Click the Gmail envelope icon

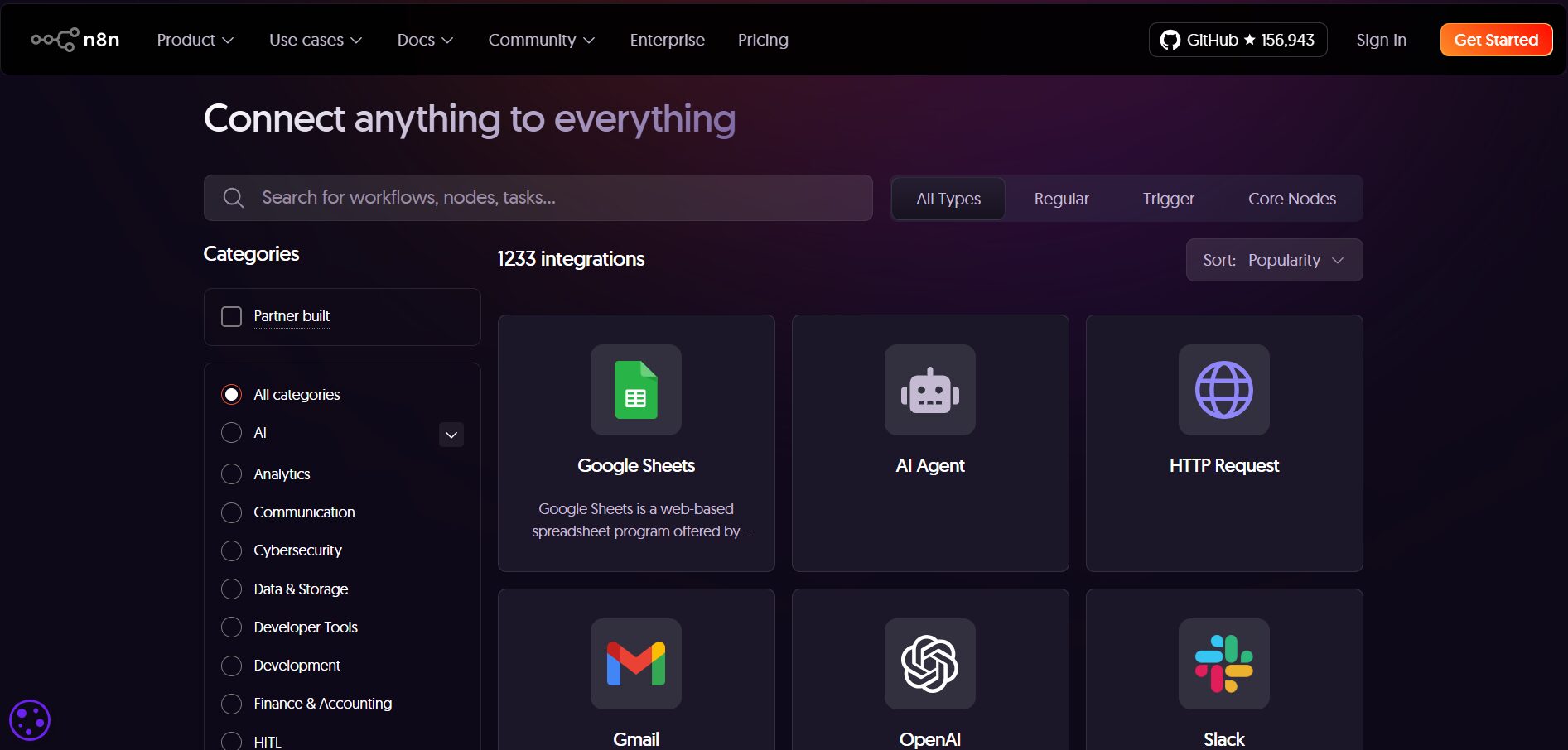pyautogui.click(x=635, y=664)
